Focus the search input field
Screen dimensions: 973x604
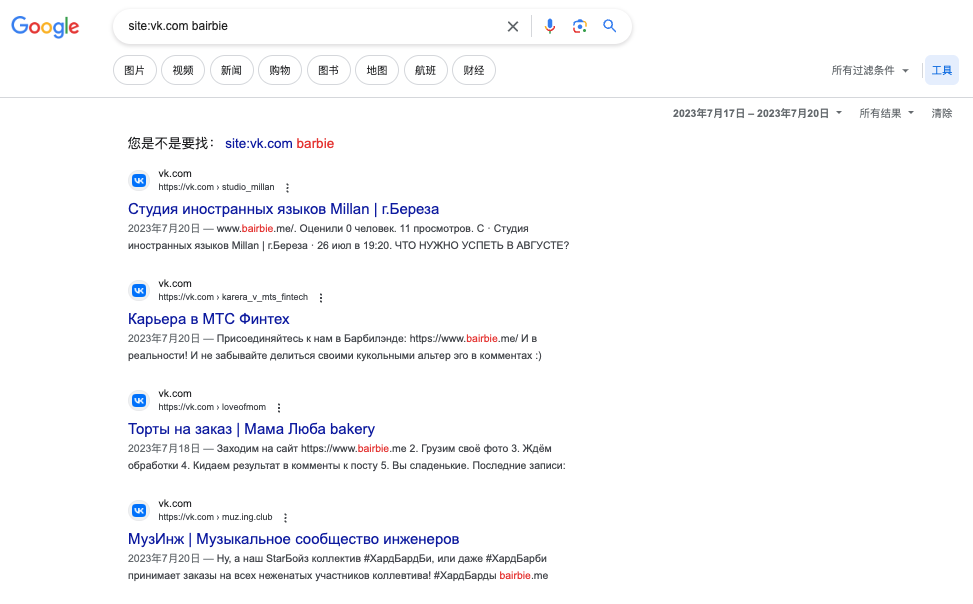point(310,27)
